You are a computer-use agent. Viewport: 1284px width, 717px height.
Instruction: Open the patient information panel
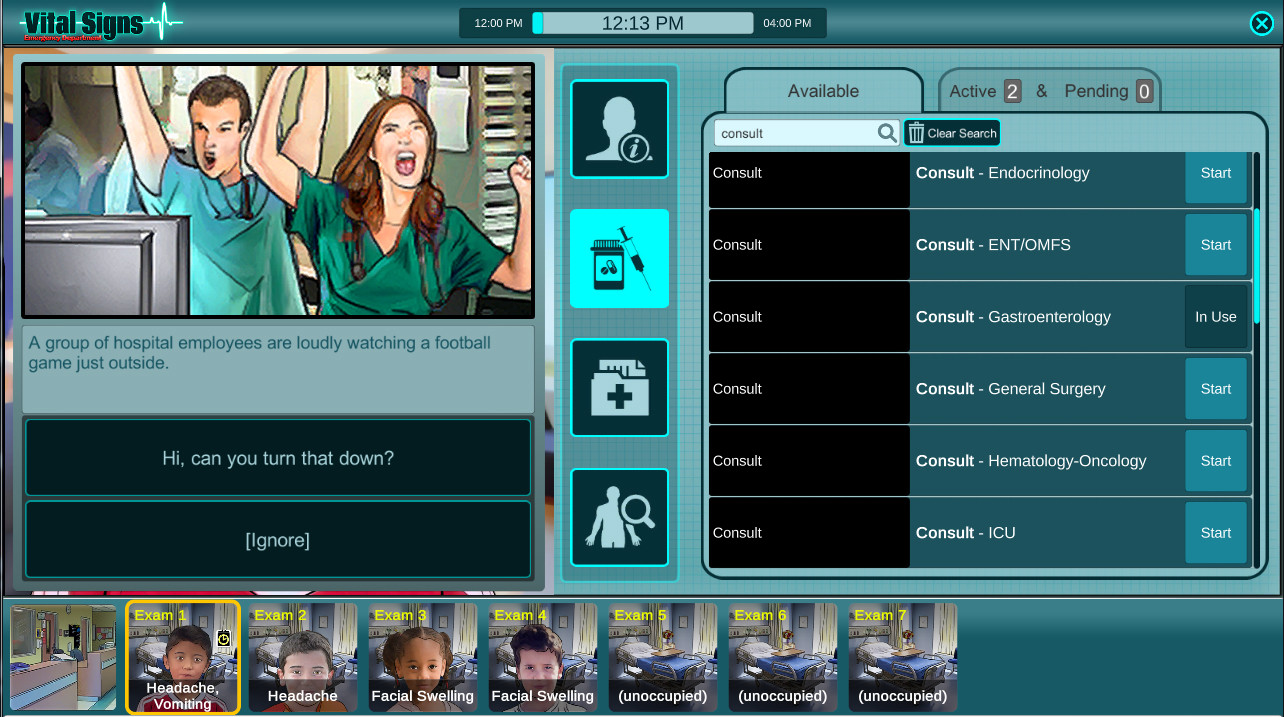point(619,128)
